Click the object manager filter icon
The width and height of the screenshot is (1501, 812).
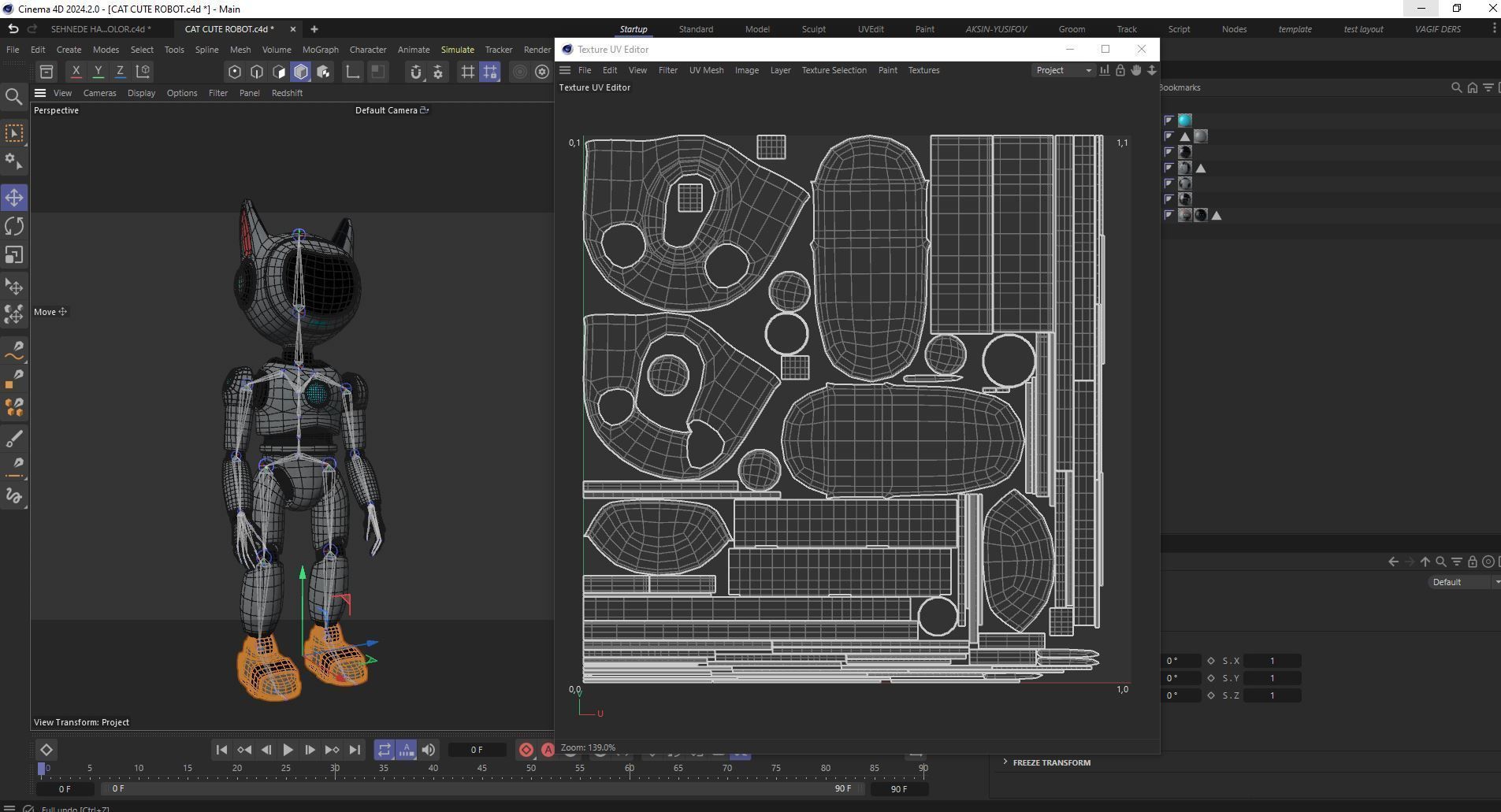click(x=1488, y=87)
